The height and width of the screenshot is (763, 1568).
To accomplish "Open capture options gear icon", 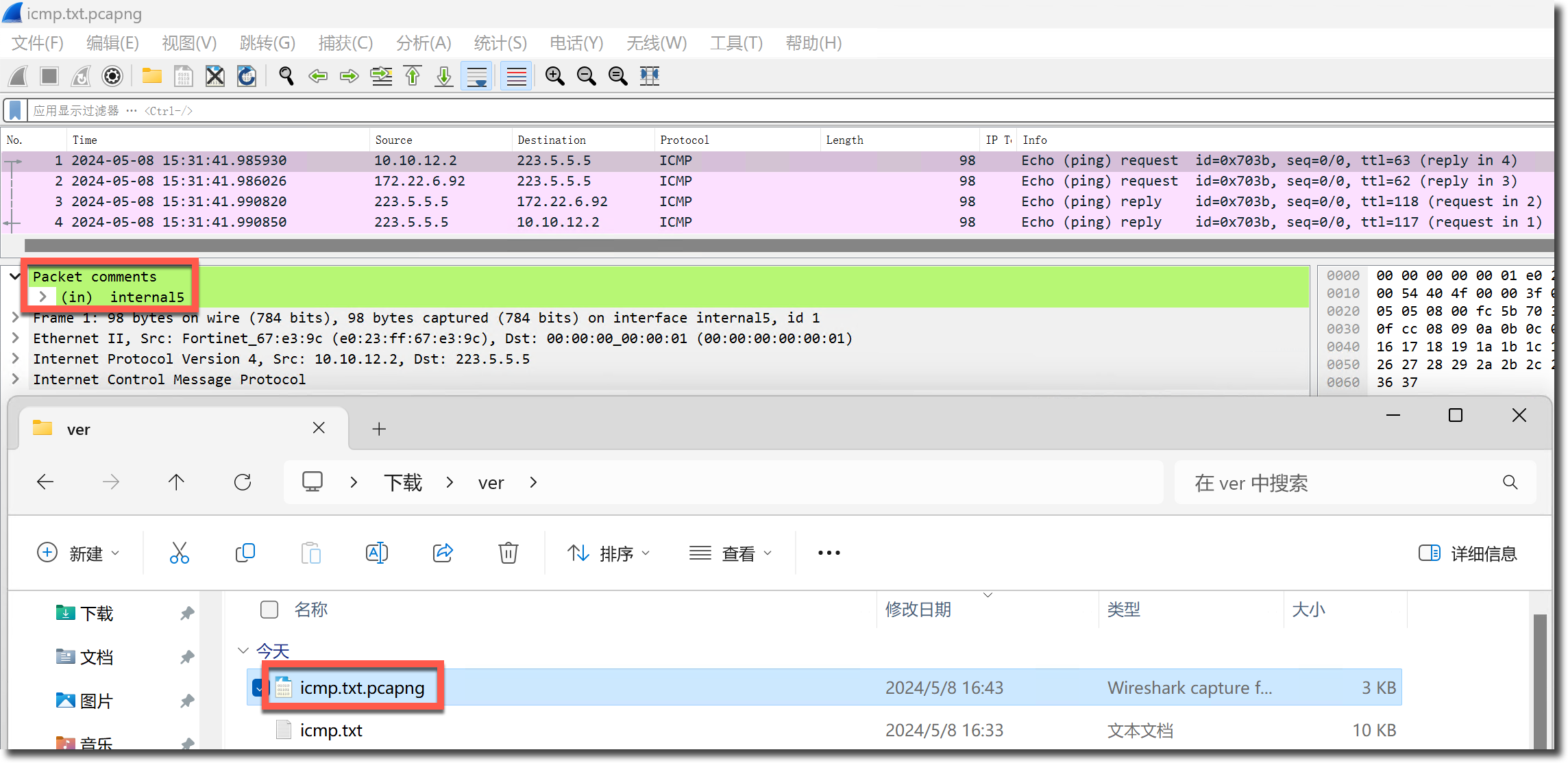I will (x=112, y=76).
